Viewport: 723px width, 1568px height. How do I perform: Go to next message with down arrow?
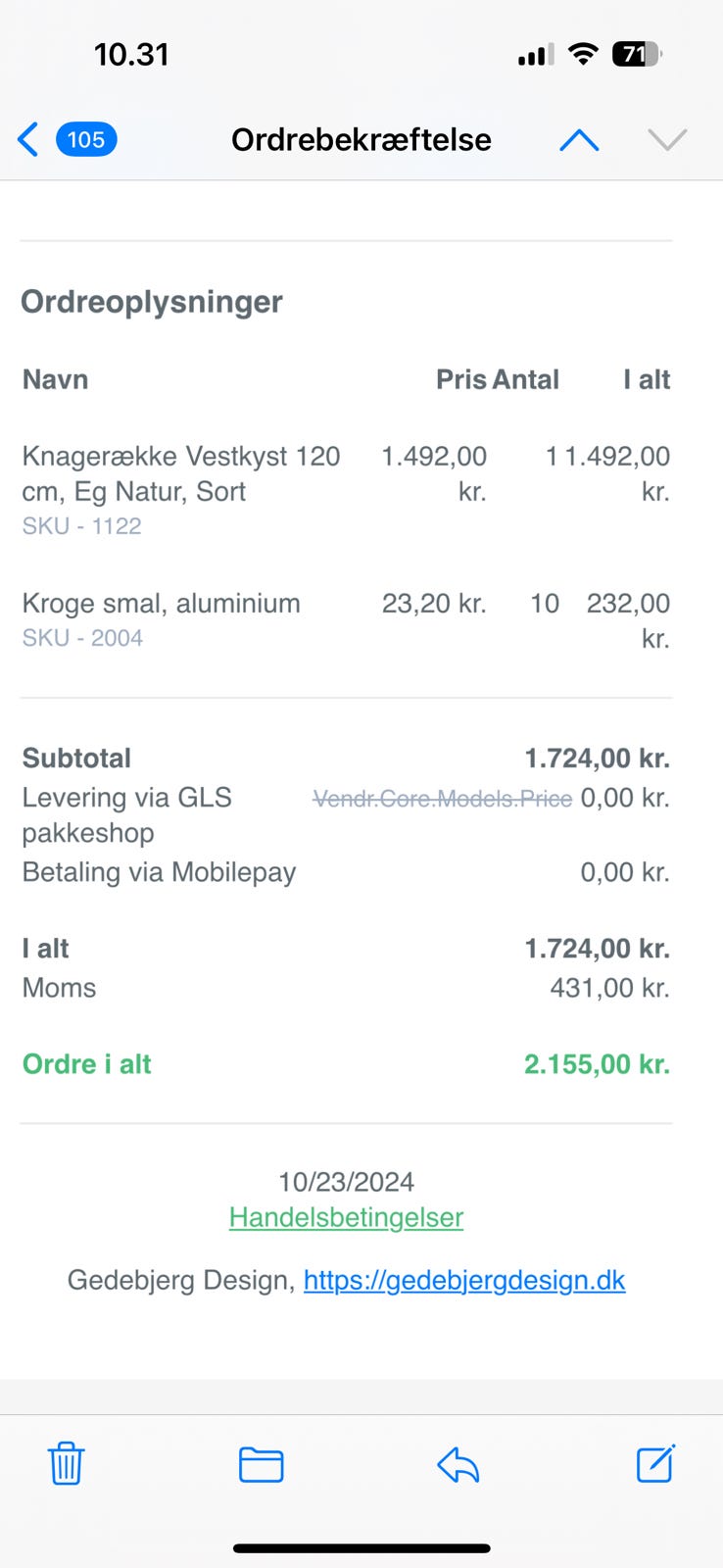tap(667, 140)
